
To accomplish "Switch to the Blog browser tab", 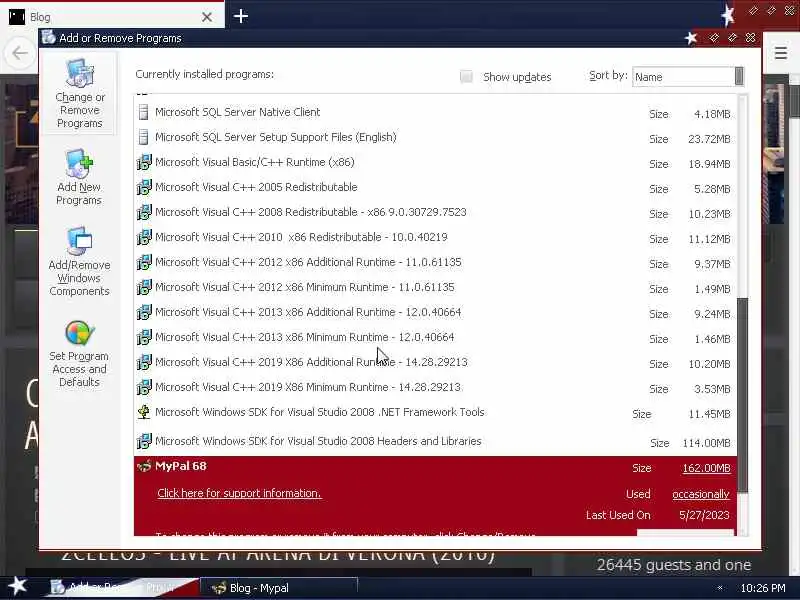I will pos(112,17).
